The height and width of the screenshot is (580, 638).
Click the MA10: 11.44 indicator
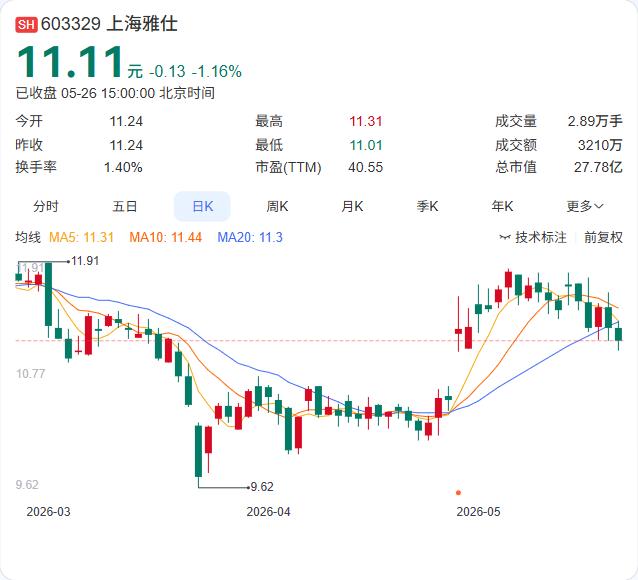[x=166, y=237]
